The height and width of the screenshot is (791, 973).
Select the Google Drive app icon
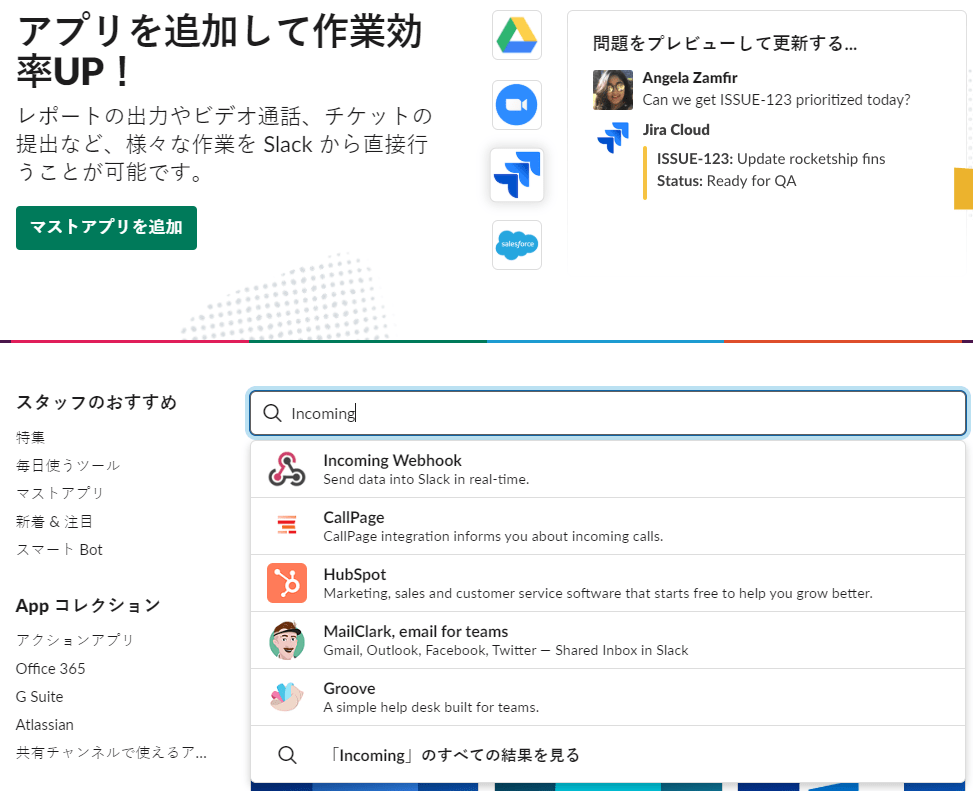coord(516,35)
